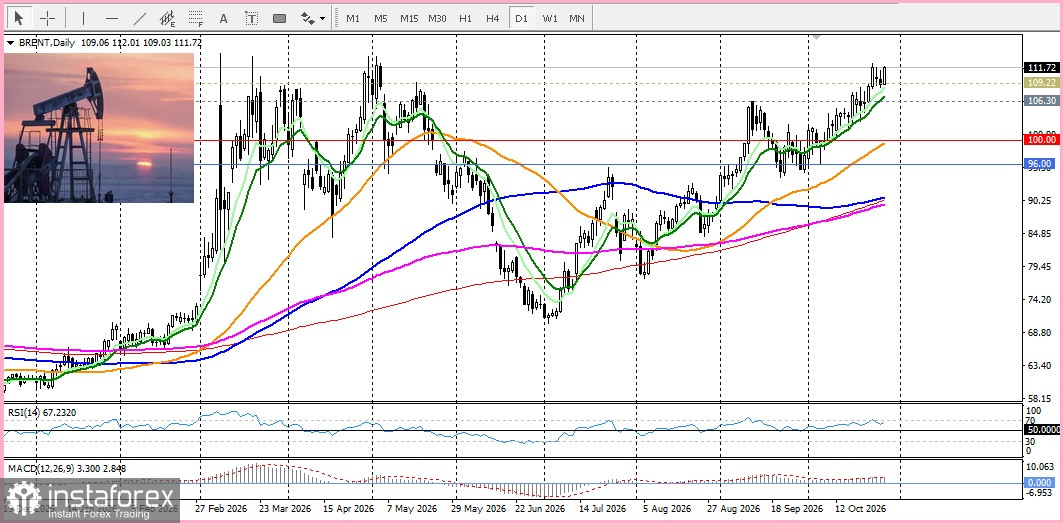Expand the BRENT,Daily chart title triangle
Screen dimensions: 1063x523
click(9, 42)
